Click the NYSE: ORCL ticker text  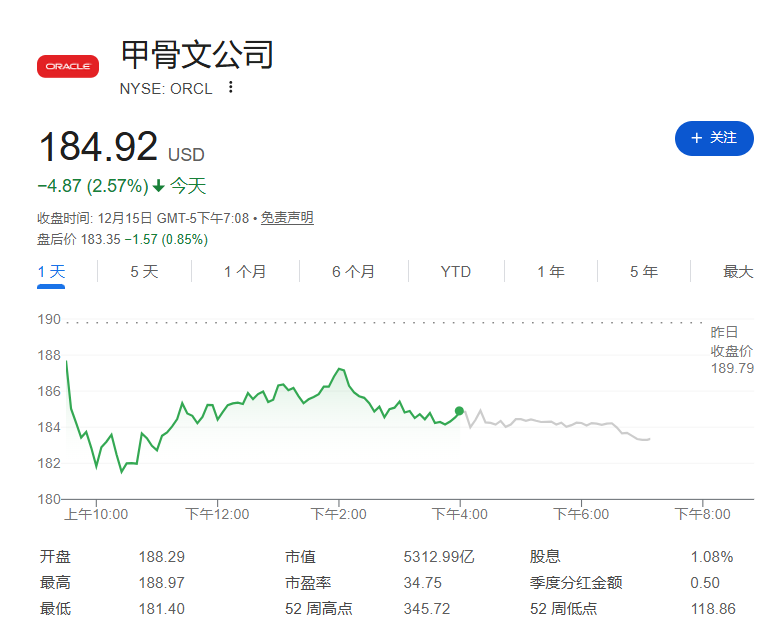[x=166, y=88]
